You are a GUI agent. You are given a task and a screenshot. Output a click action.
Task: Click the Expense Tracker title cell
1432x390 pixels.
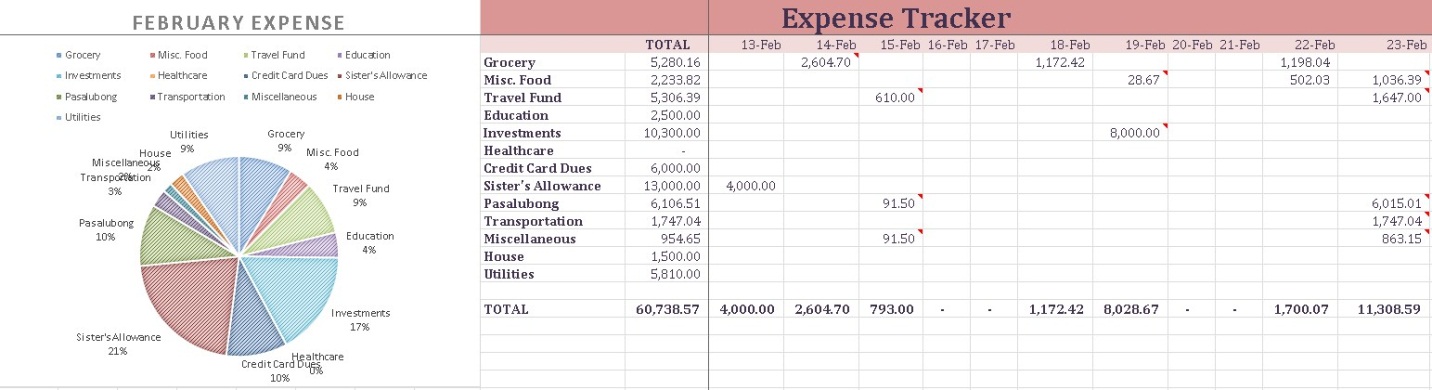[895, 18]
